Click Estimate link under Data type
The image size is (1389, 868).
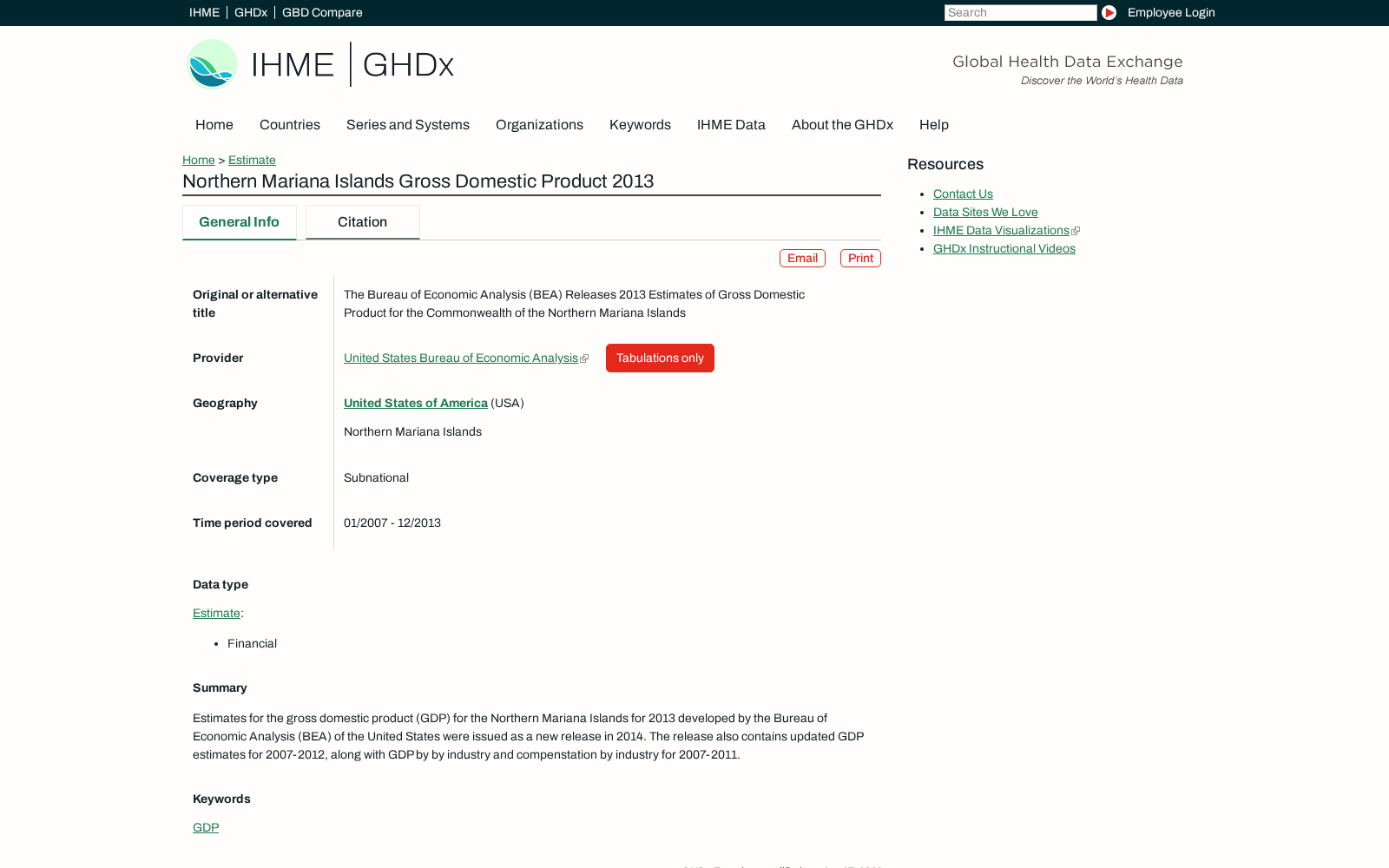coord(216,613)
